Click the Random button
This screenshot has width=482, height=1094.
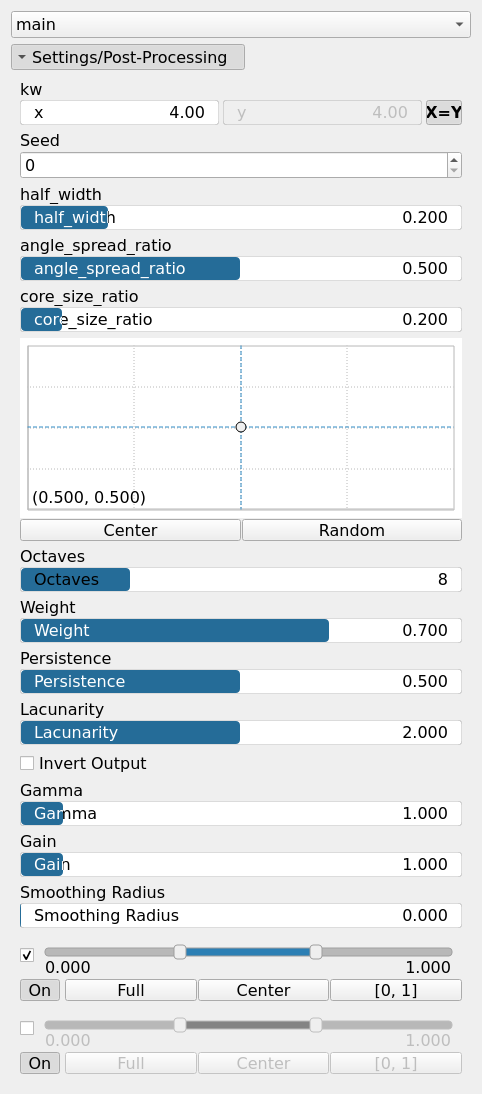click(352, 530)
